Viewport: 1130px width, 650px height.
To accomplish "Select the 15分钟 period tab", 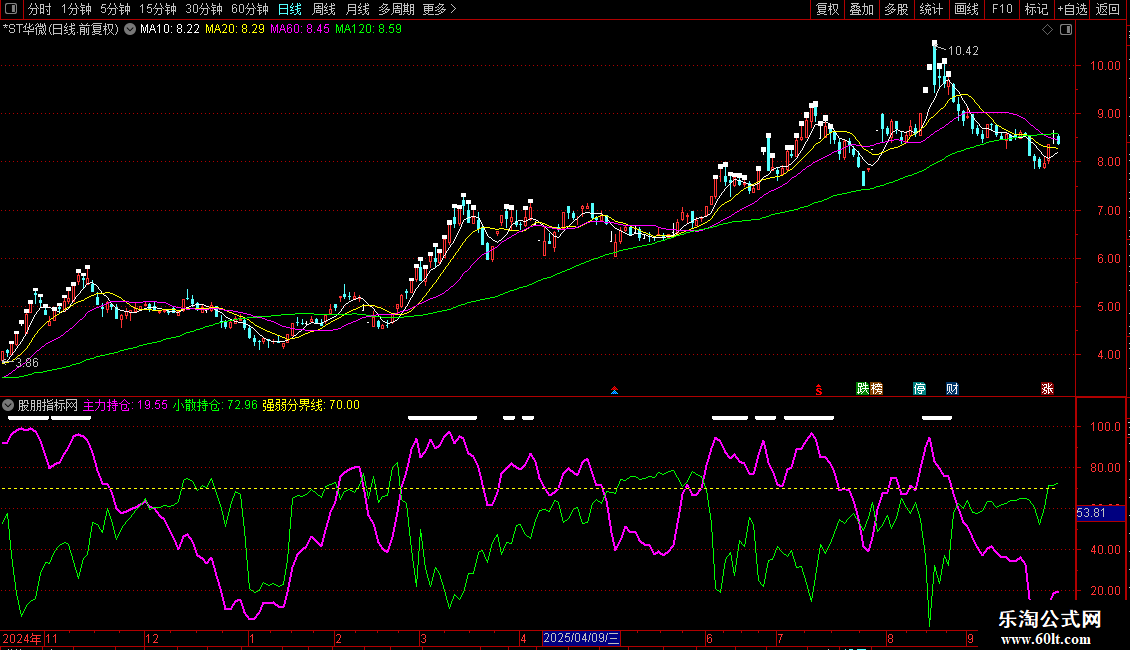I will [157, 9].
